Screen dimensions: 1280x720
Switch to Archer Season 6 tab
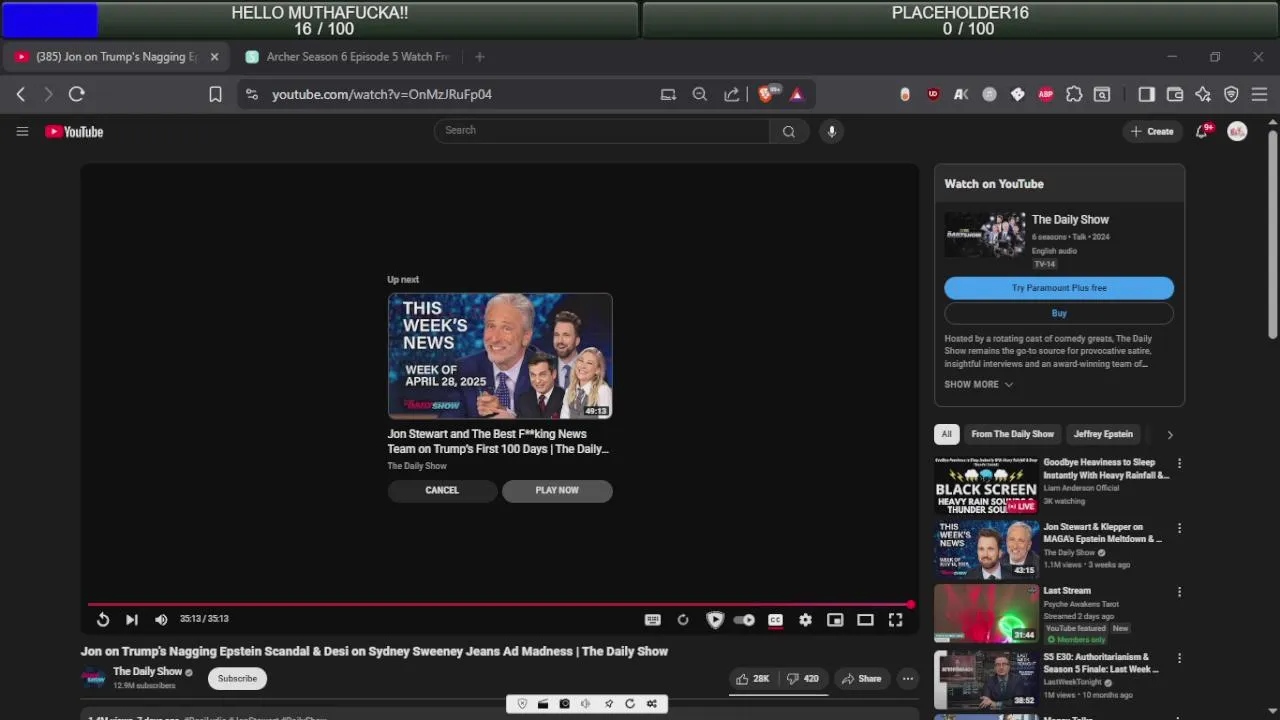[348, 57]
